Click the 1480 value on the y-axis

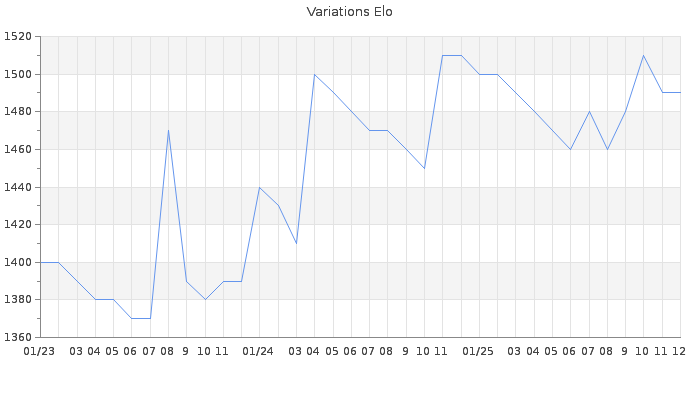tap(18, 112)
